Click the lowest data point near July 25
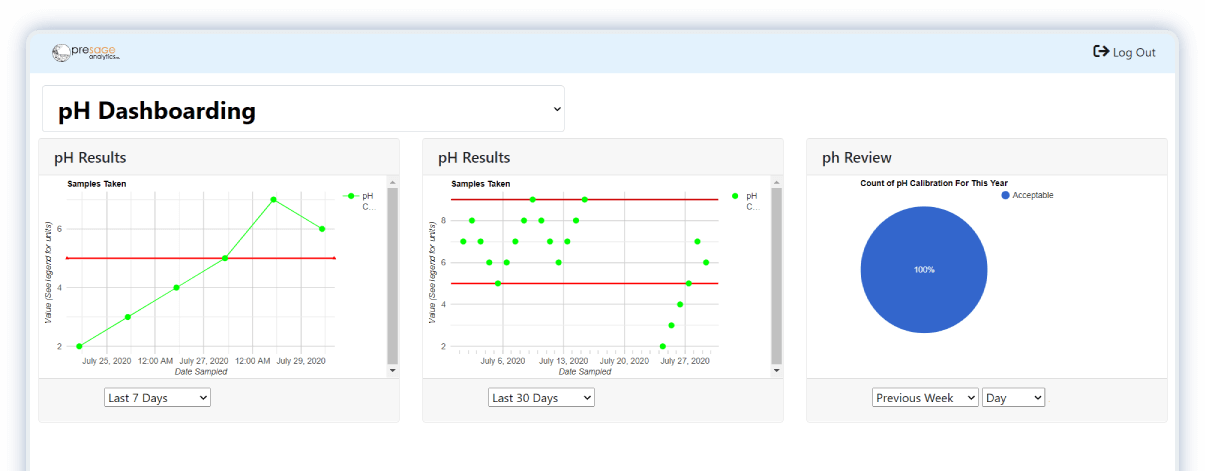The width and height of the screenshot is (1205, 471). [79, 346]
